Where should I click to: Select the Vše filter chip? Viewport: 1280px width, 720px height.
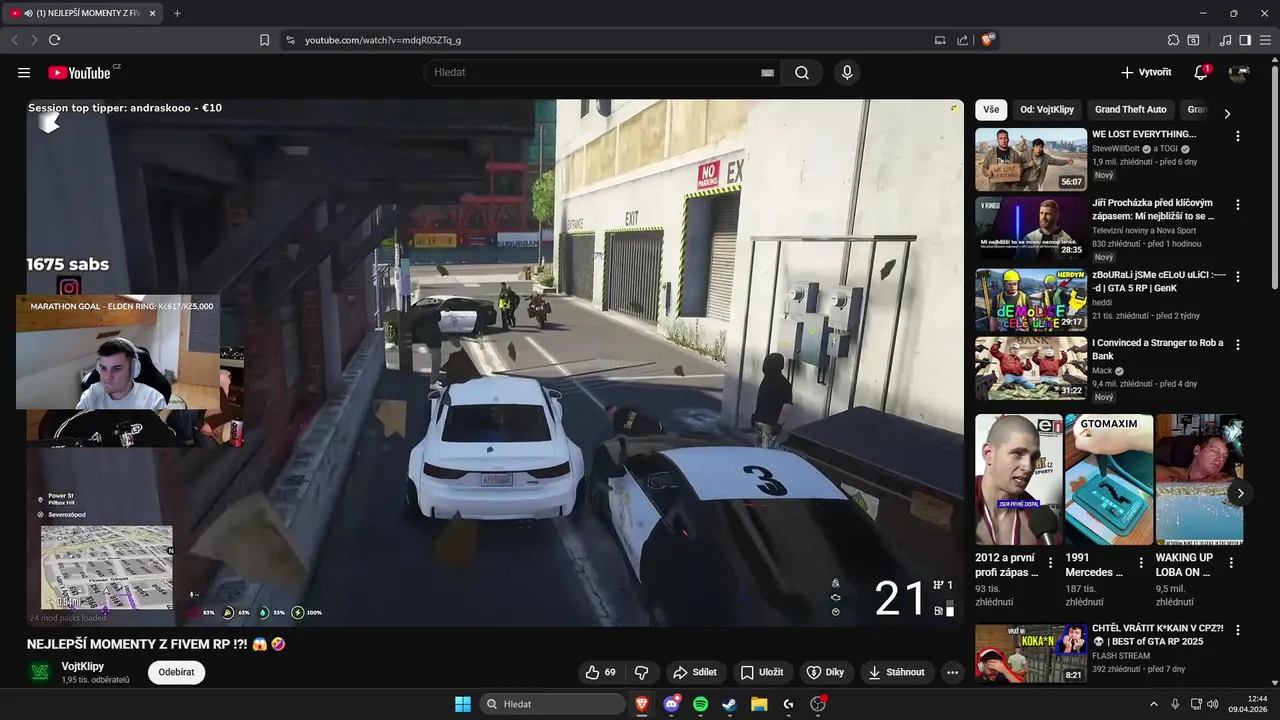click(x=990, y=110)
